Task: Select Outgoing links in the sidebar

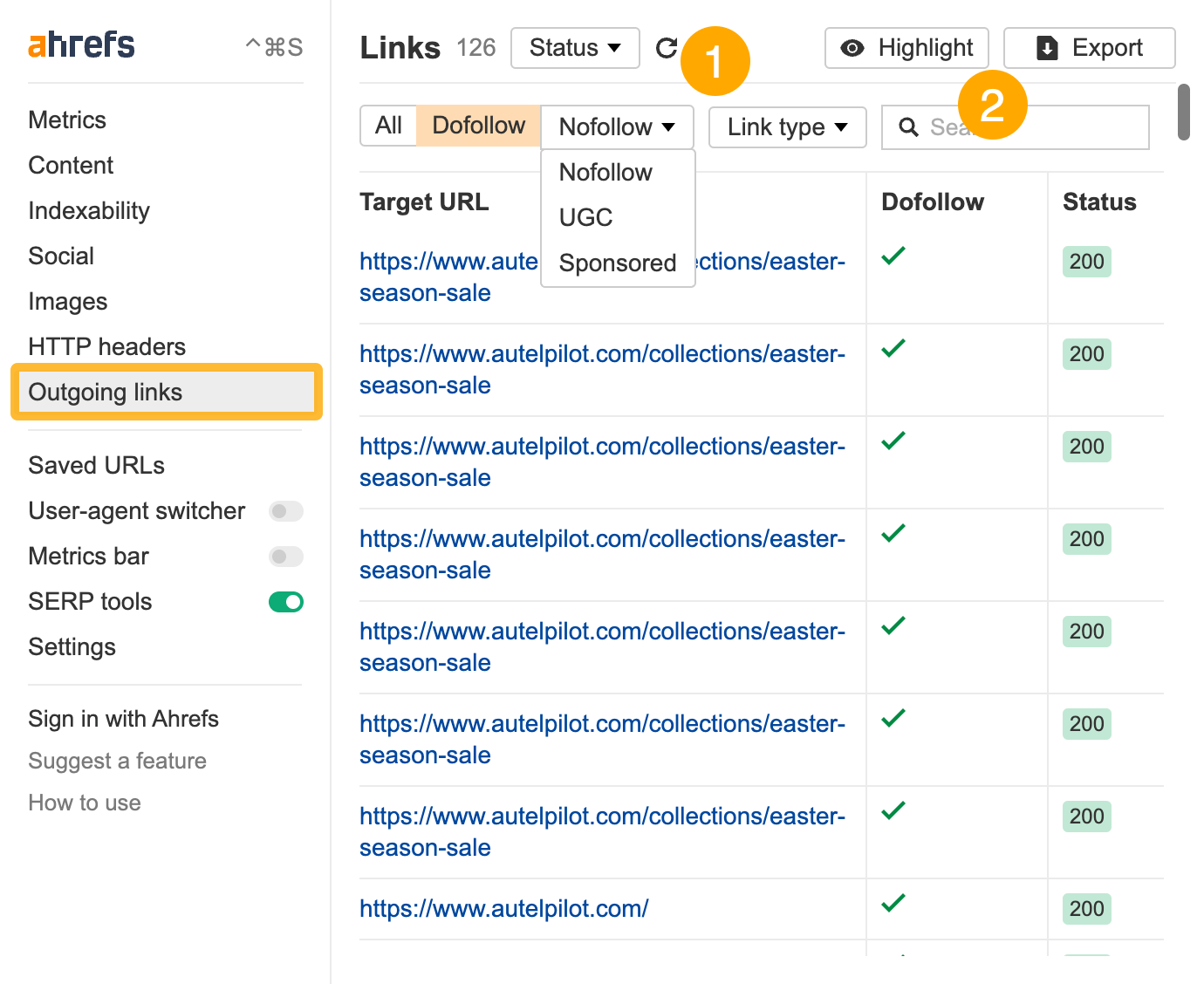Action: [x=105, y=392]
